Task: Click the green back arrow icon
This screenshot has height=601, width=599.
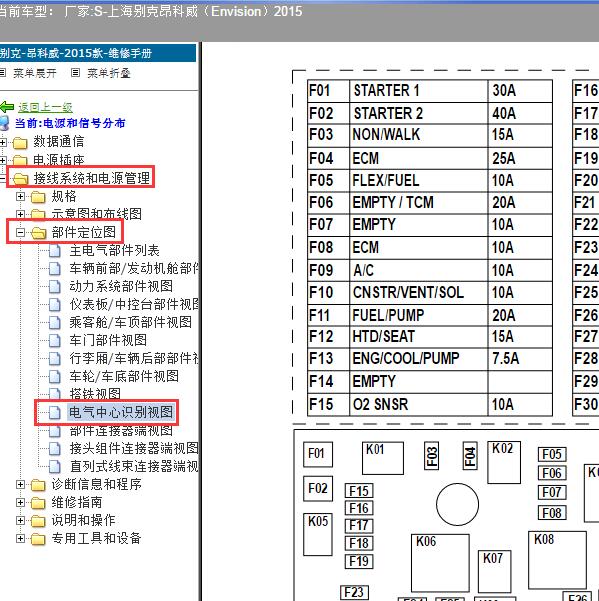Action: pos(7,107)
